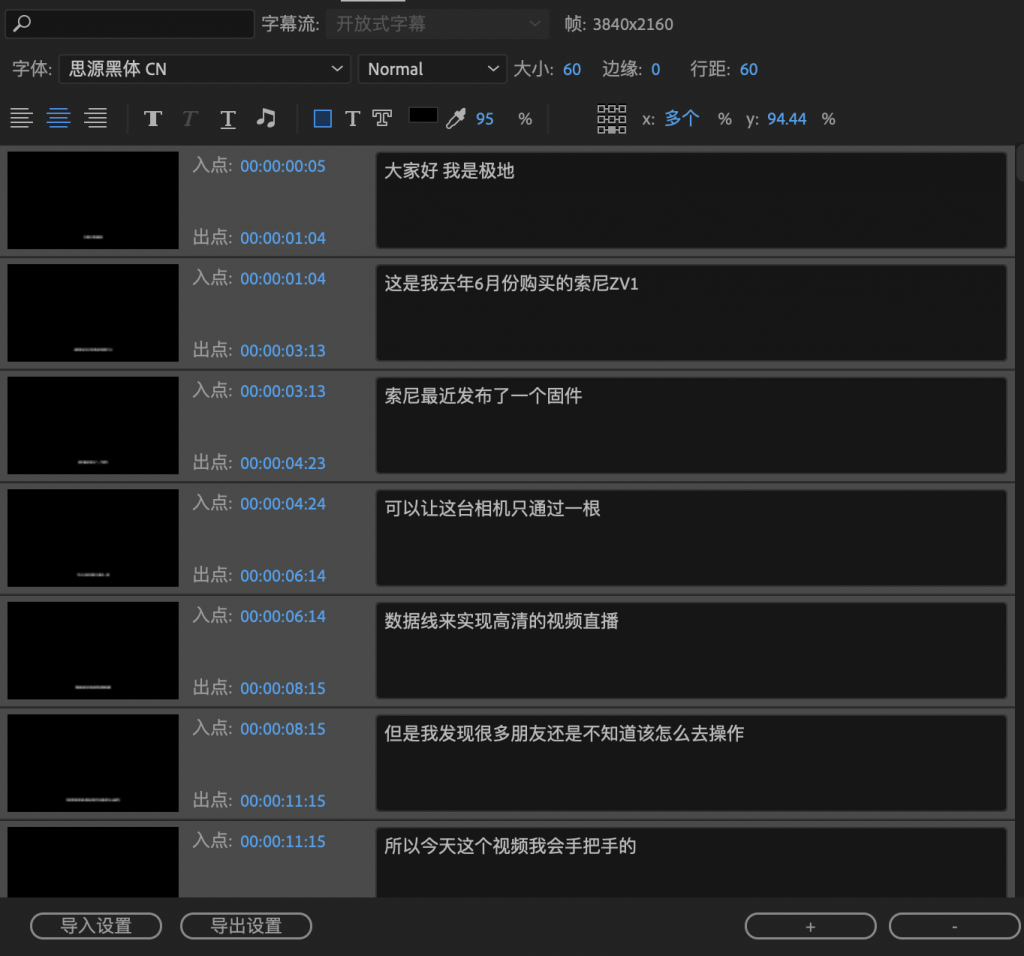The height and width of the screenshot is (956, 1024).
Task: Click the caption search field
Action: point(130,24)
